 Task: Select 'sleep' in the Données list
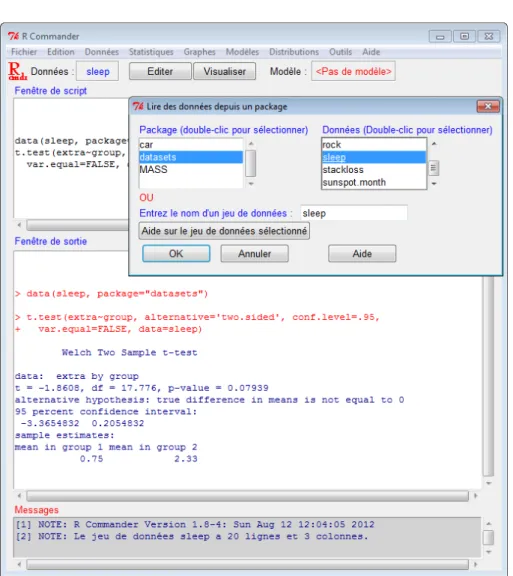point(374,157)
